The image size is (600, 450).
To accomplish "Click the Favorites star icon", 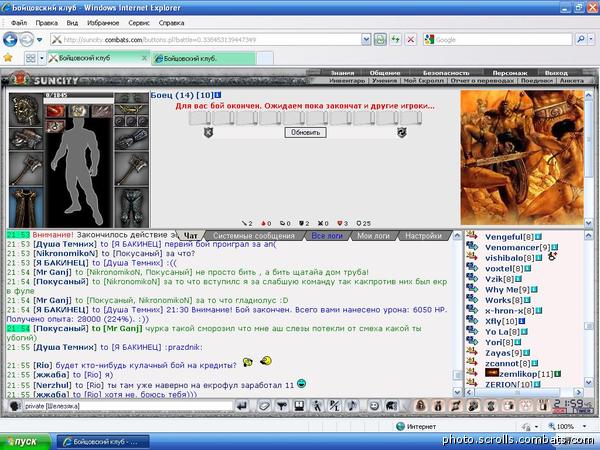I will point(8,58).
